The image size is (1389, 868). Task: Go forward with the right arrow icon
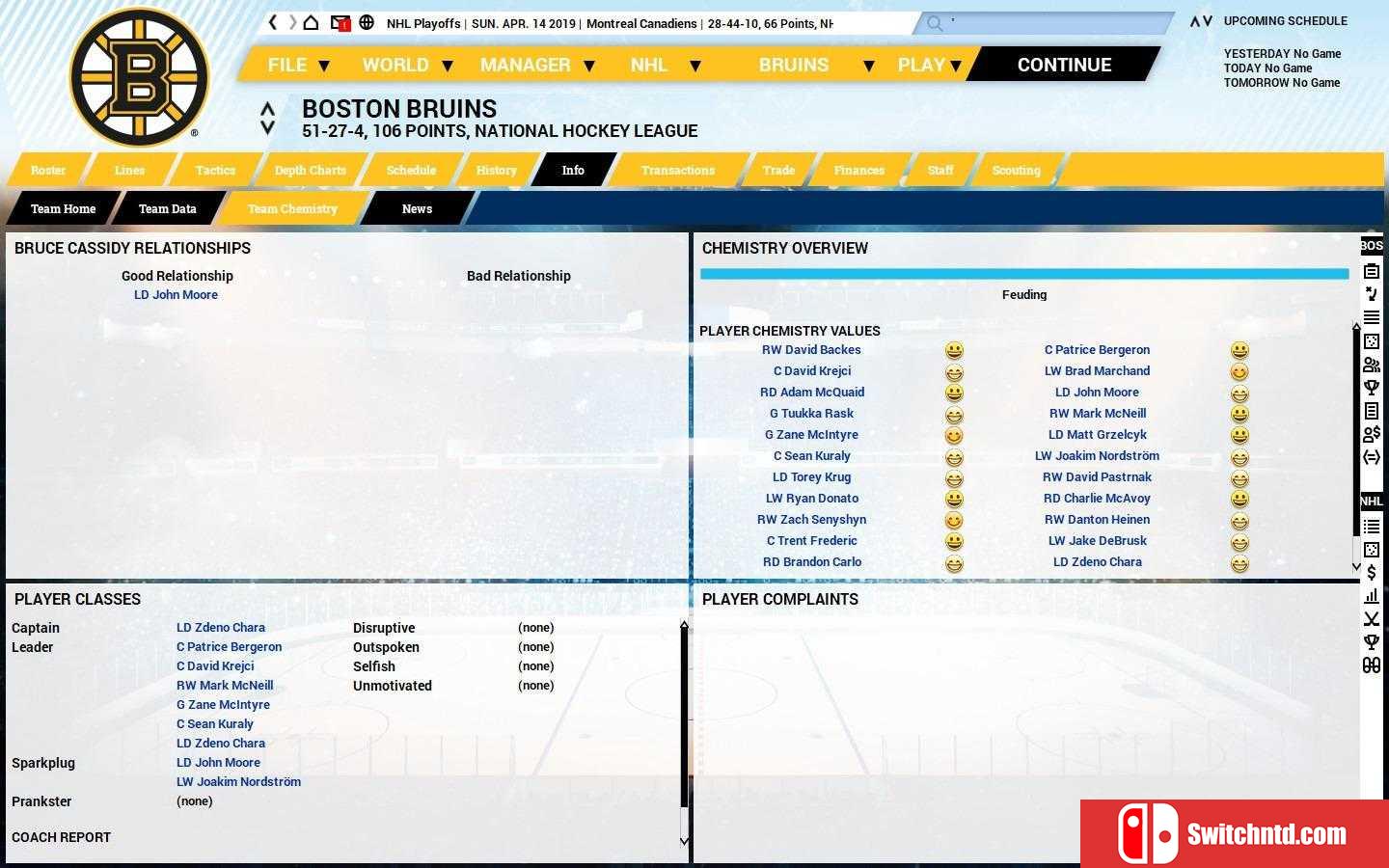(x=292, y=22)
